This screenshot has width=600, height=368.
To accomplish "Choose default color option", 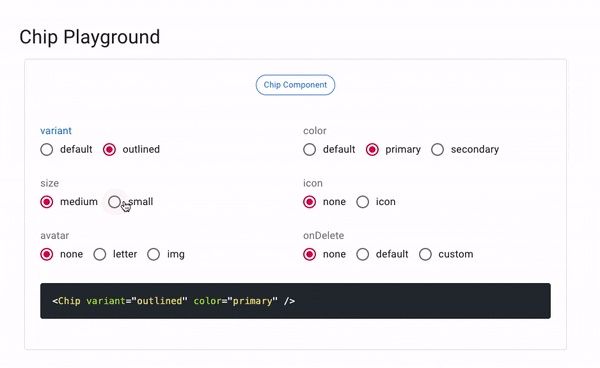I will (310, 150).
